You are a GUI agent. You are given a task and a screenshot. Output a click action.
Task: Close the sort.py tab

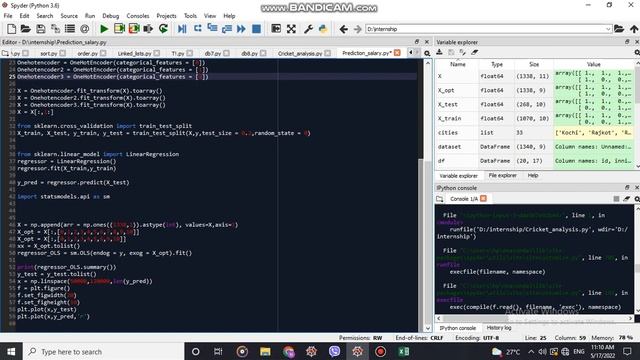[x=62, y=53]
